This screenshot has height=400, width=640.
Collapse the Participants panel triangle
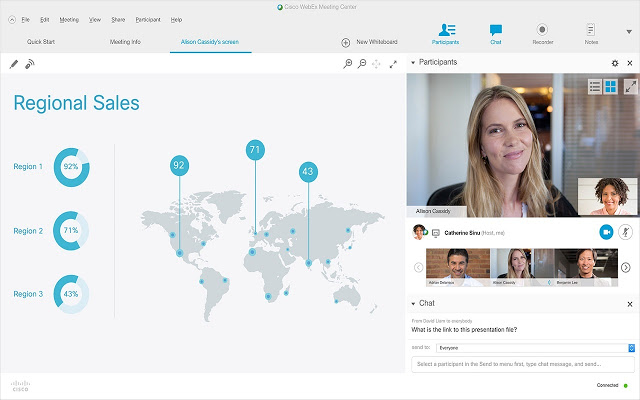pyautogui.click(x=413, y=62)
